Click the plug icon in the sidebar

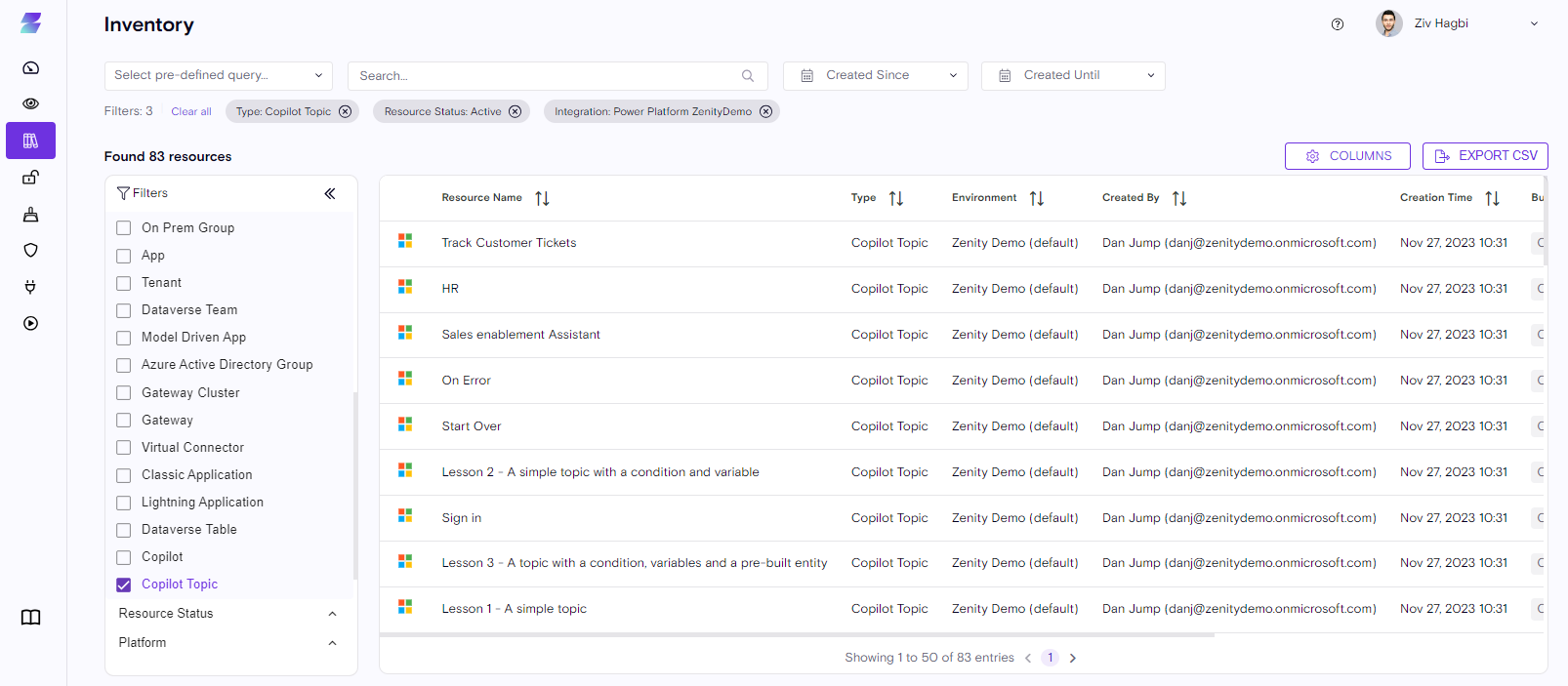pos(30,287)
